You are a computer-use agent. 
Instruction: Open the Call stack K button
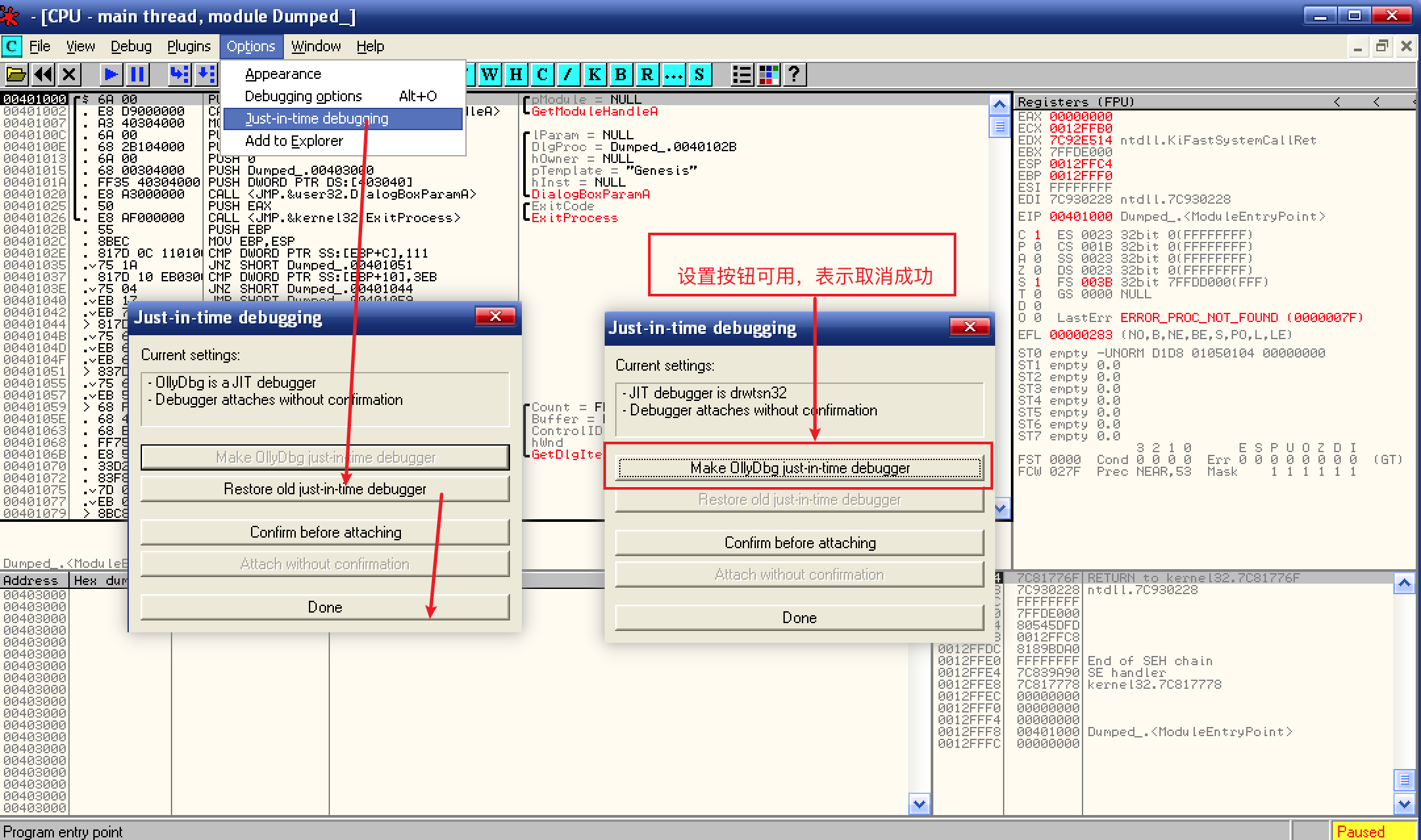[x=594, y=74]
